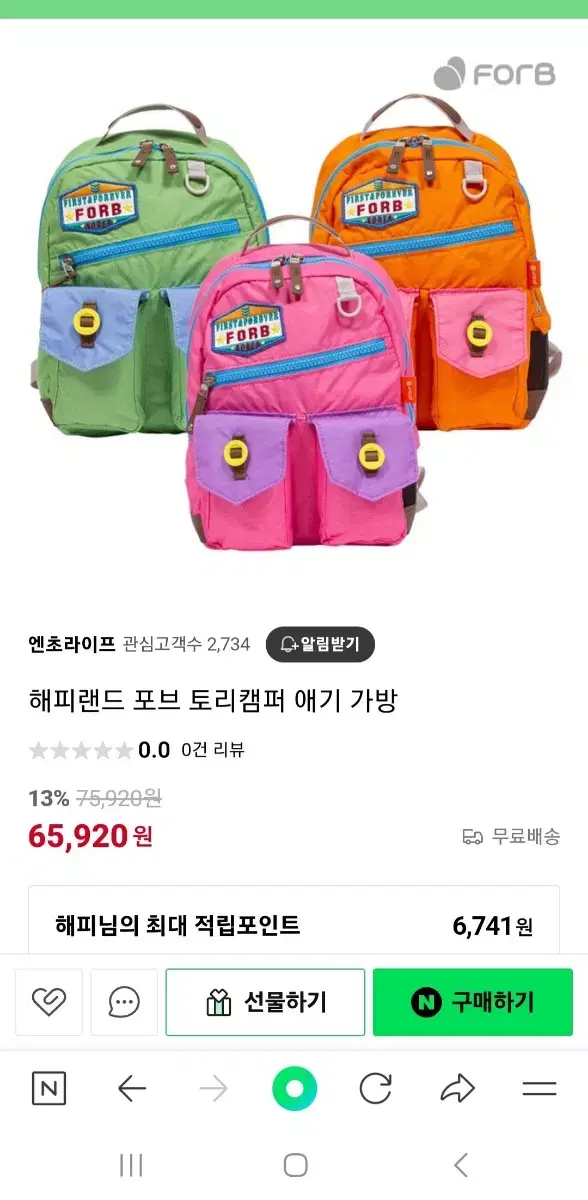Tap the 무료배송 free shipping label

tap(511, 836)
